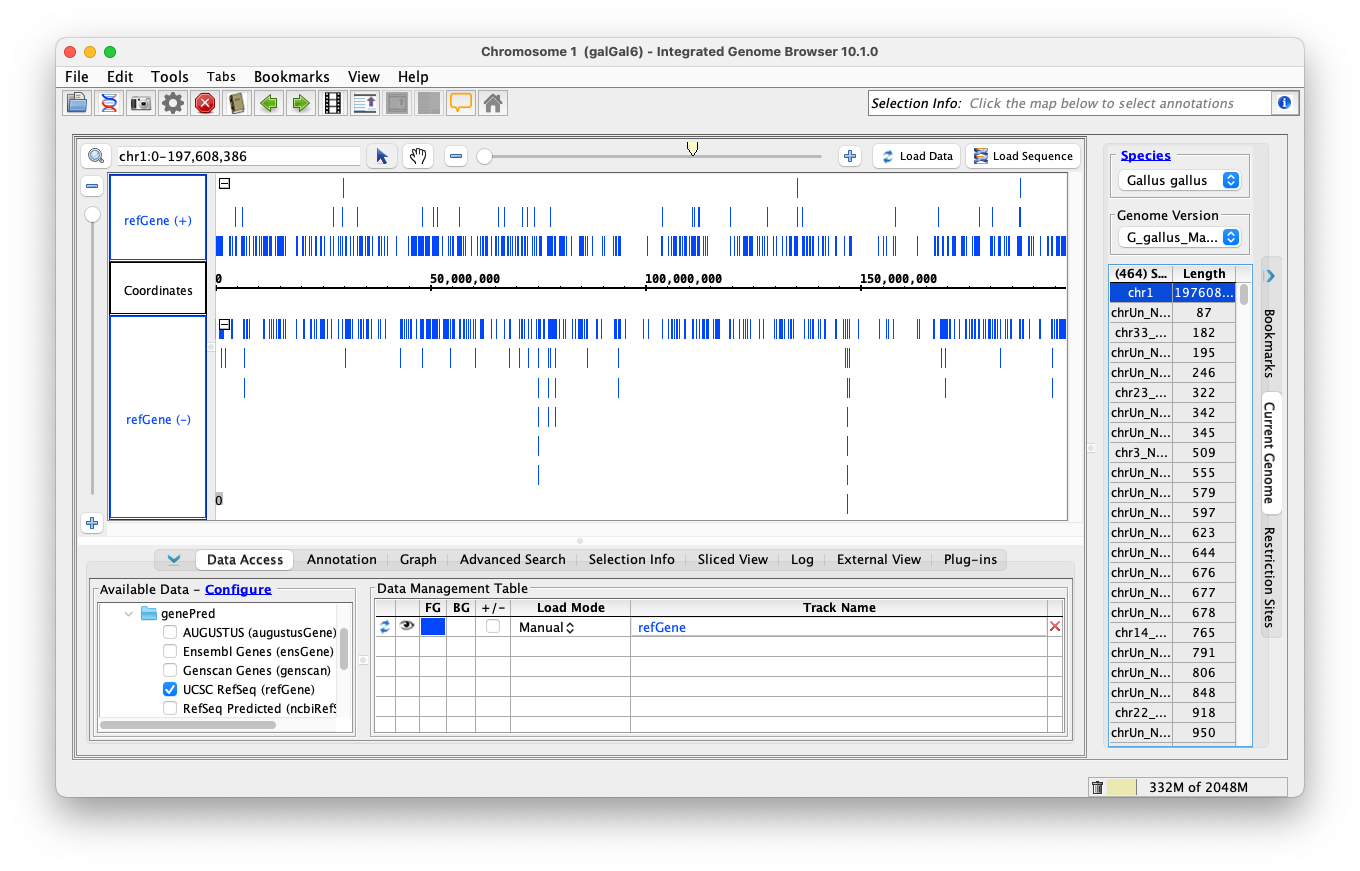Enable the AUGUSTUS (augustusGene) checkbox
Image resolution: width=1360 pixels, height=871 pixels.
tap(170, 632)
